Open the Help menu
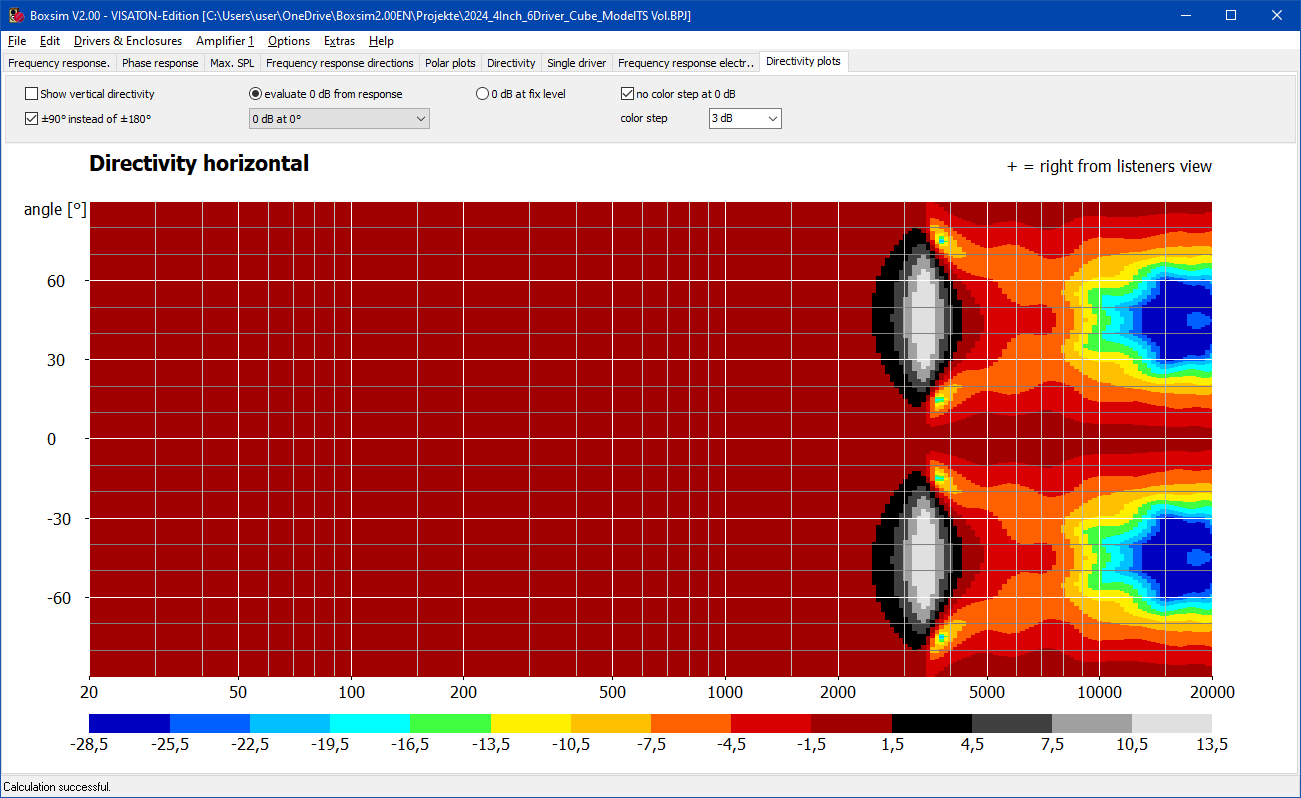 pyautogui.click(x=381, y=41)
